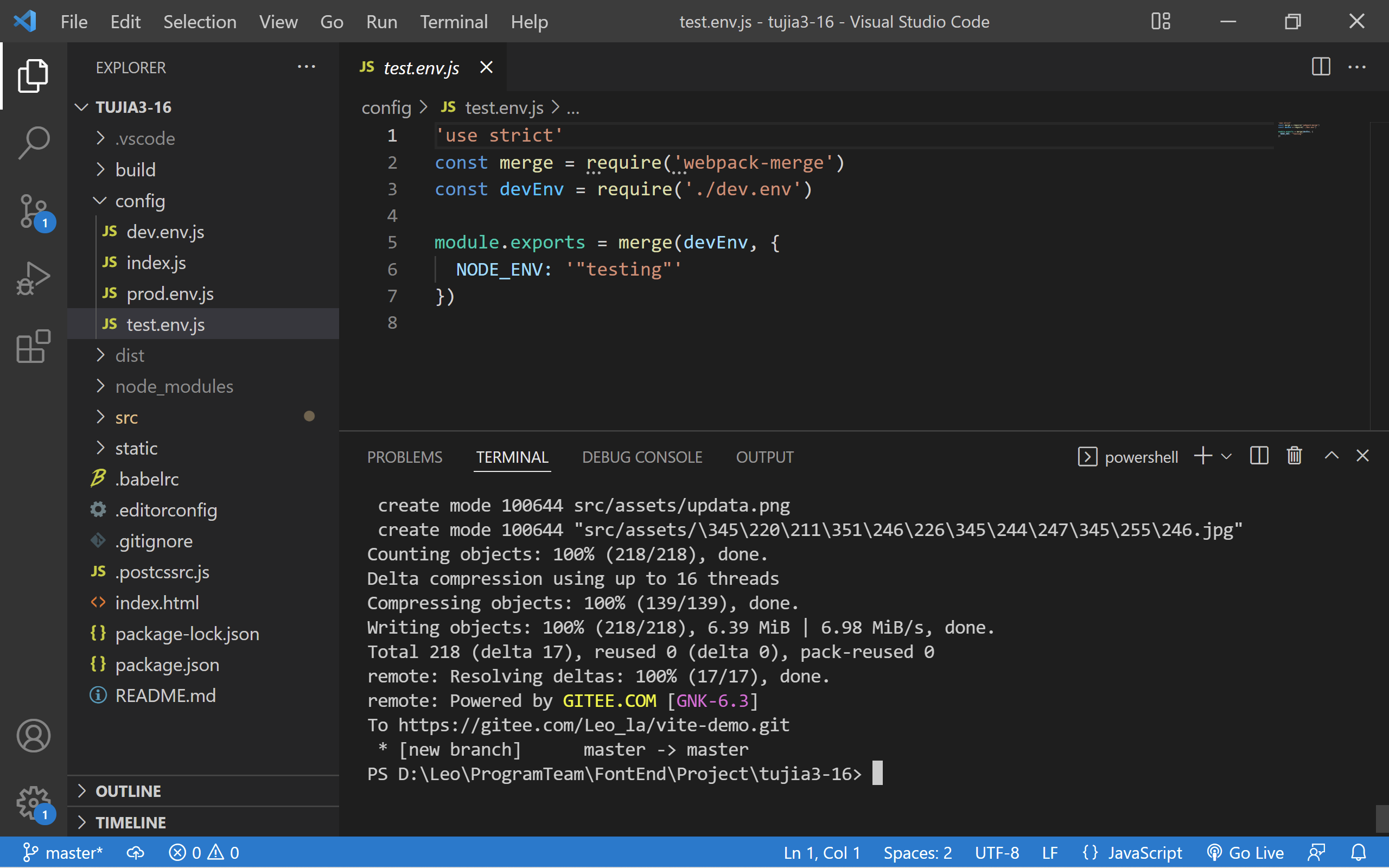This screenshot has width=1389, height=868.
Task: Expand the OUTLINE section
Action: (x=203, y=791)
